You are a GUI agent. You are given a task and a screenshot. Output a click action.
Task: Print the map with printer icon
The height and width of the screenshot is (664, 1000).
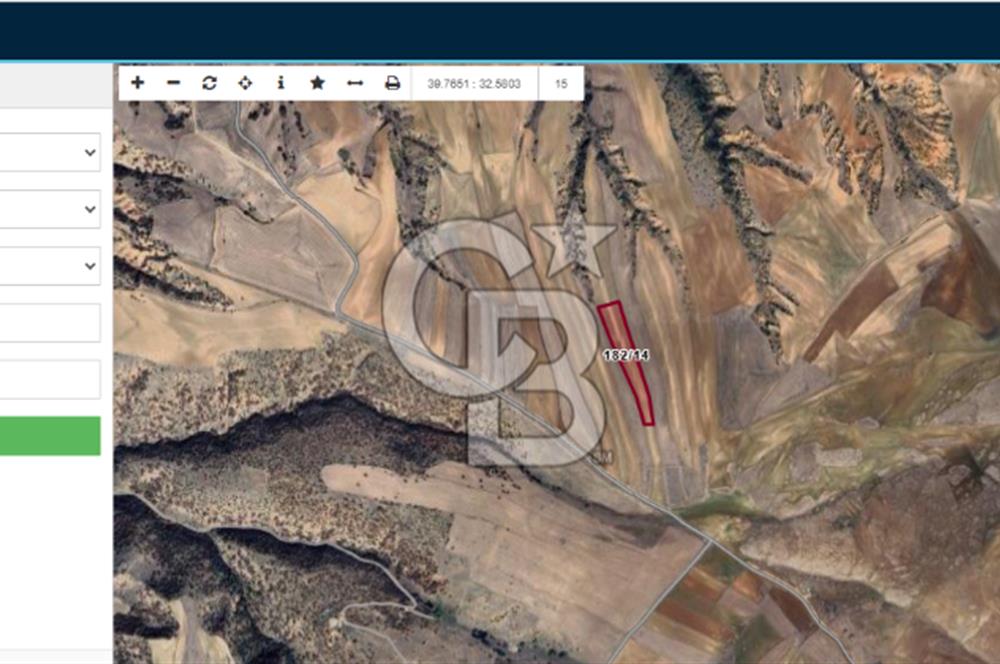click(x=392, y=83)
